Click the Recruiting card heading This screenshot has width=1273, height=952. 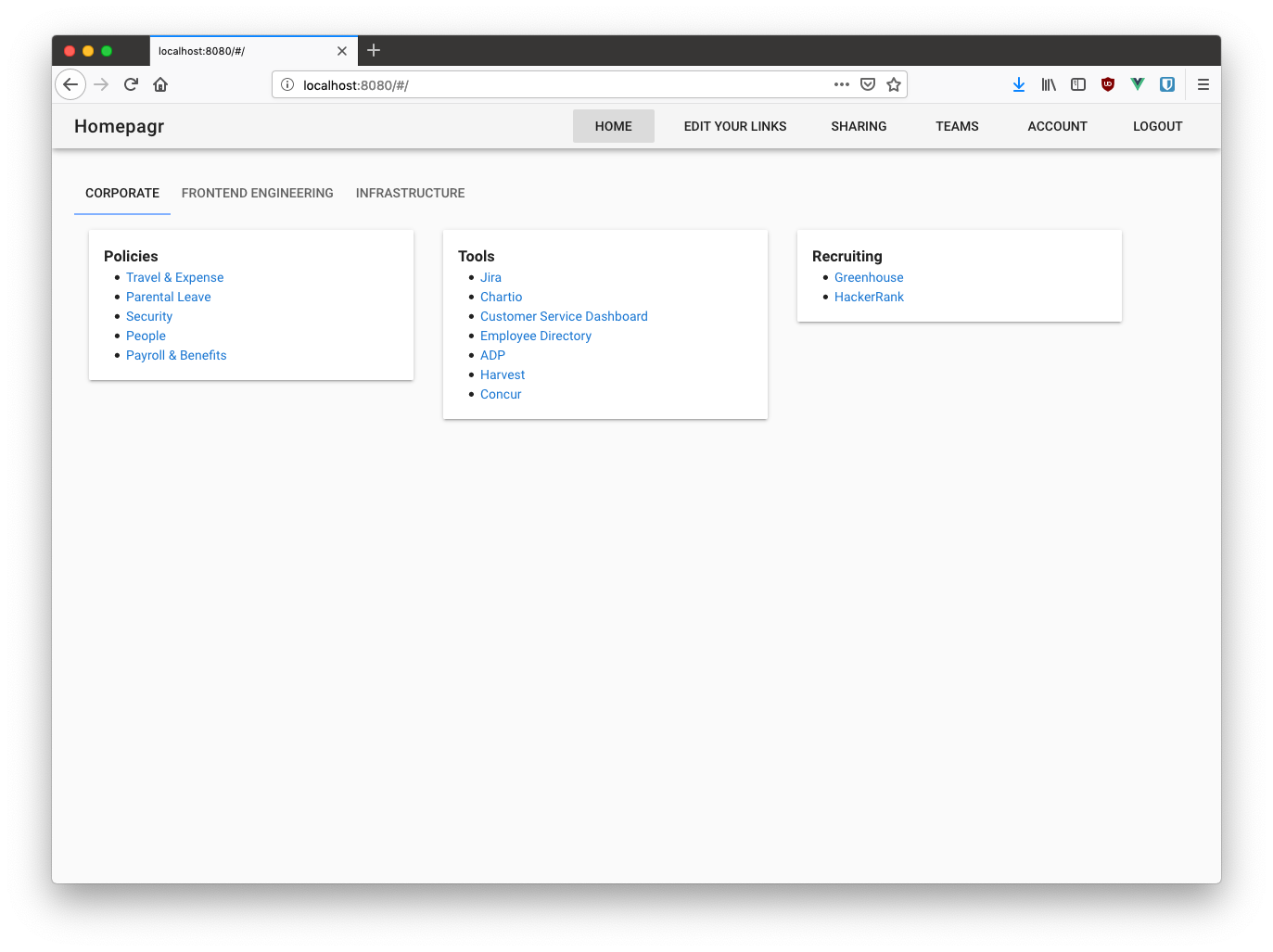847,256
